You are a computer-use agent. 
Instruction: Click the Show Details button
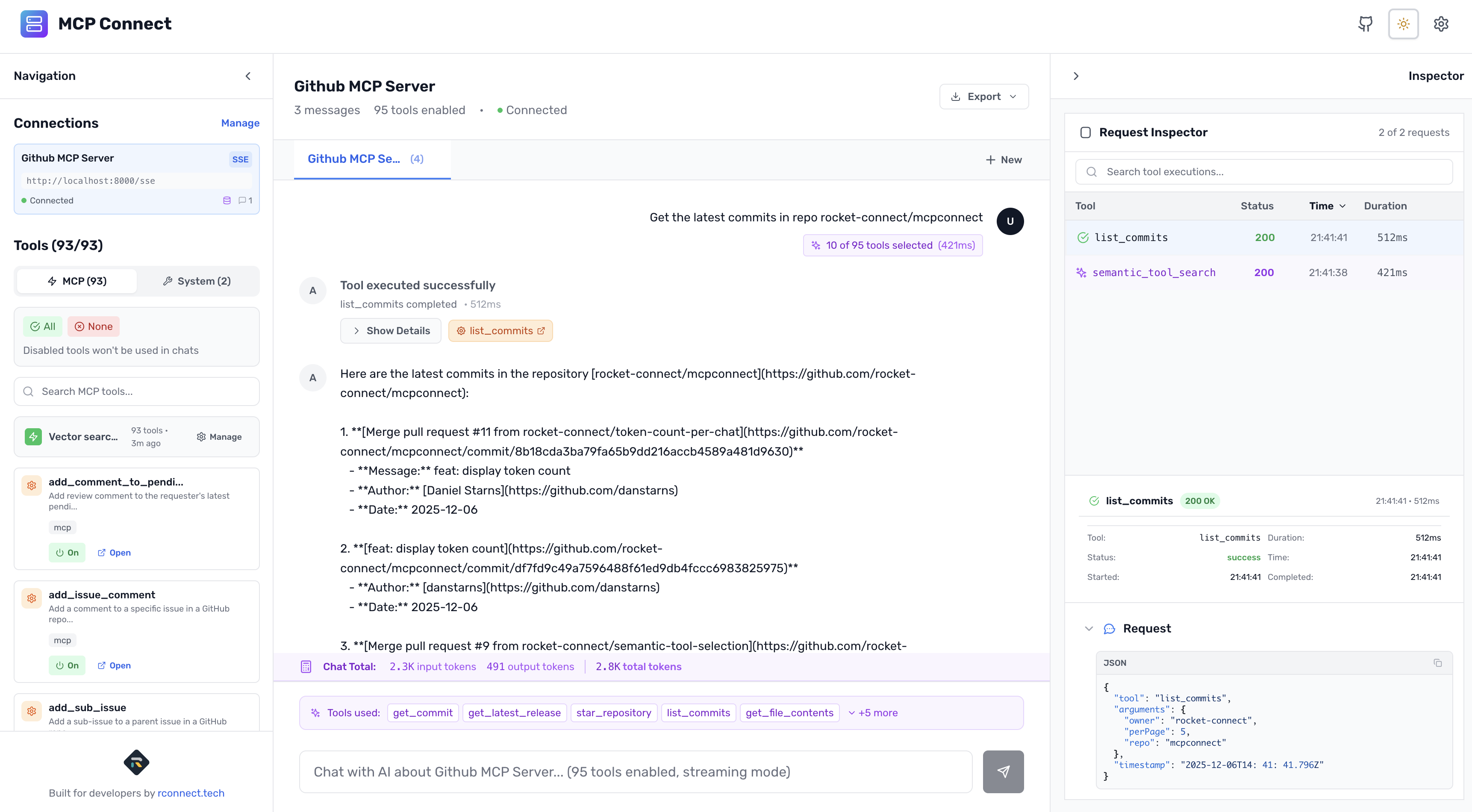[391, 330]
